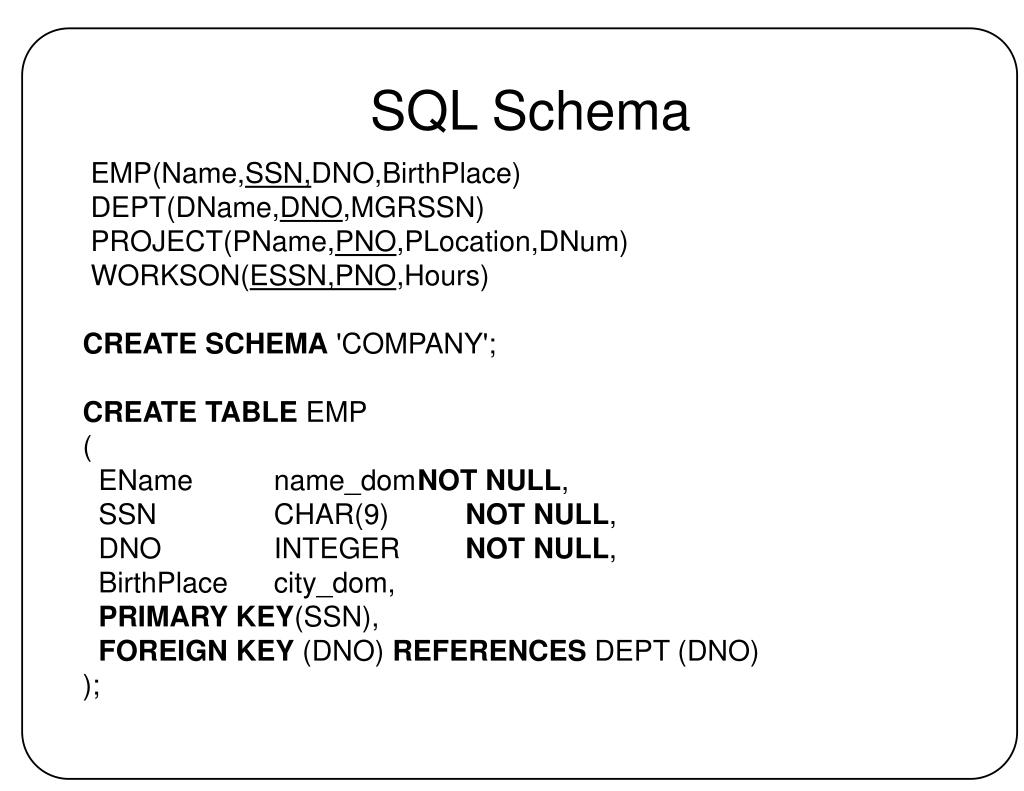The height and width of the screenshot is (791, 1024).
Task: Click the REFERENCES keyword
Action: 489,651
